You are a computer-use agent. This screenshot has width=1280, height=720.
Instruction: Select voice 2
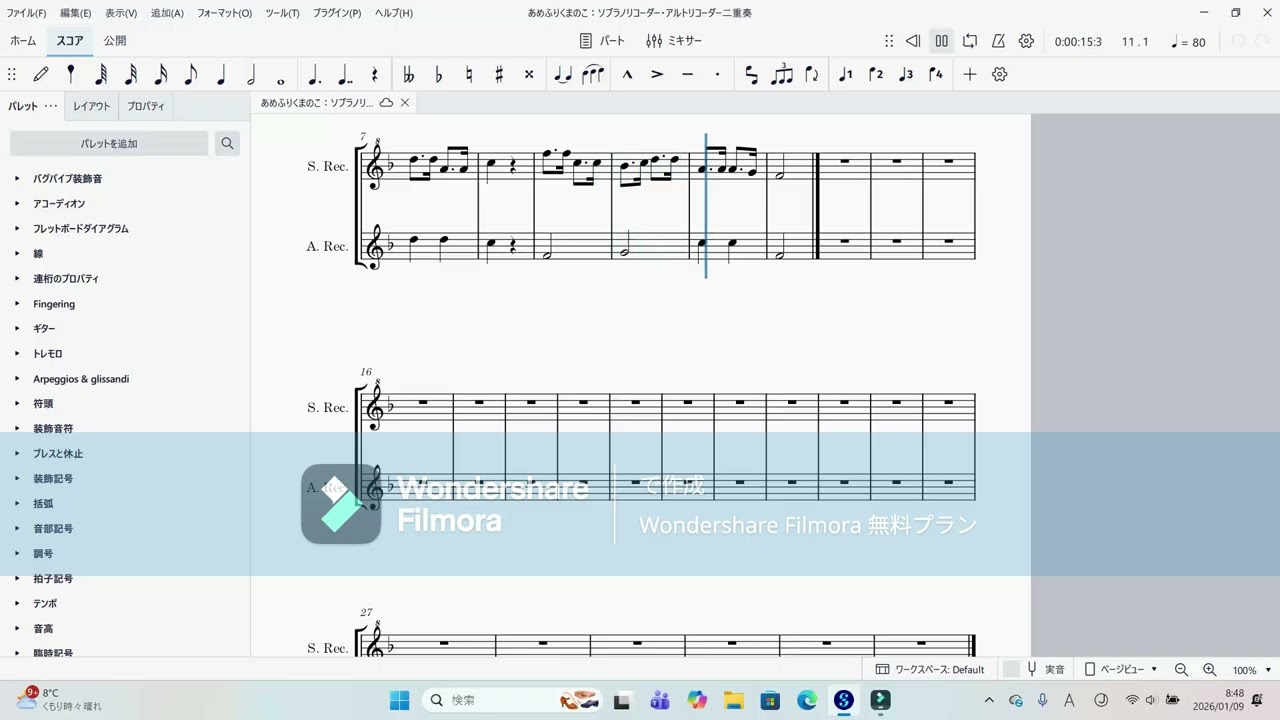click(876, 74)
